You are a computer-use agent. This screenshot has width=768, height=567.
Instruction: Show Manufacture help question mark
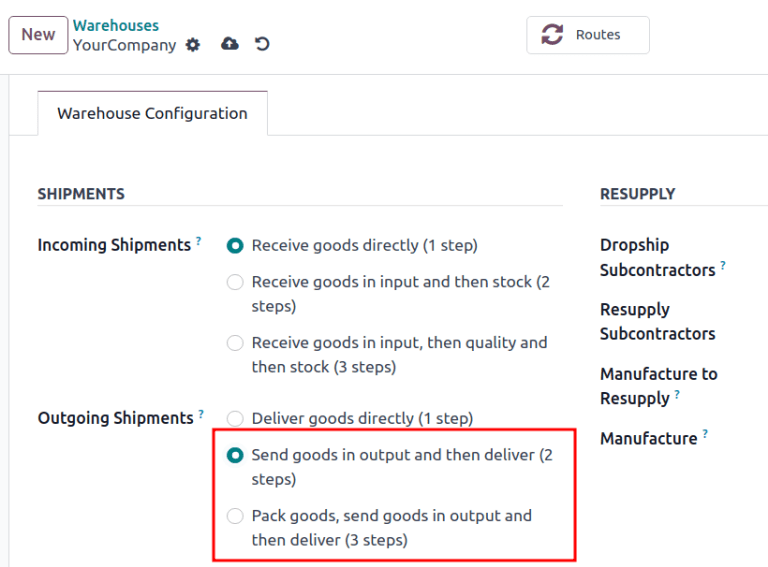[x=705, y=434]
